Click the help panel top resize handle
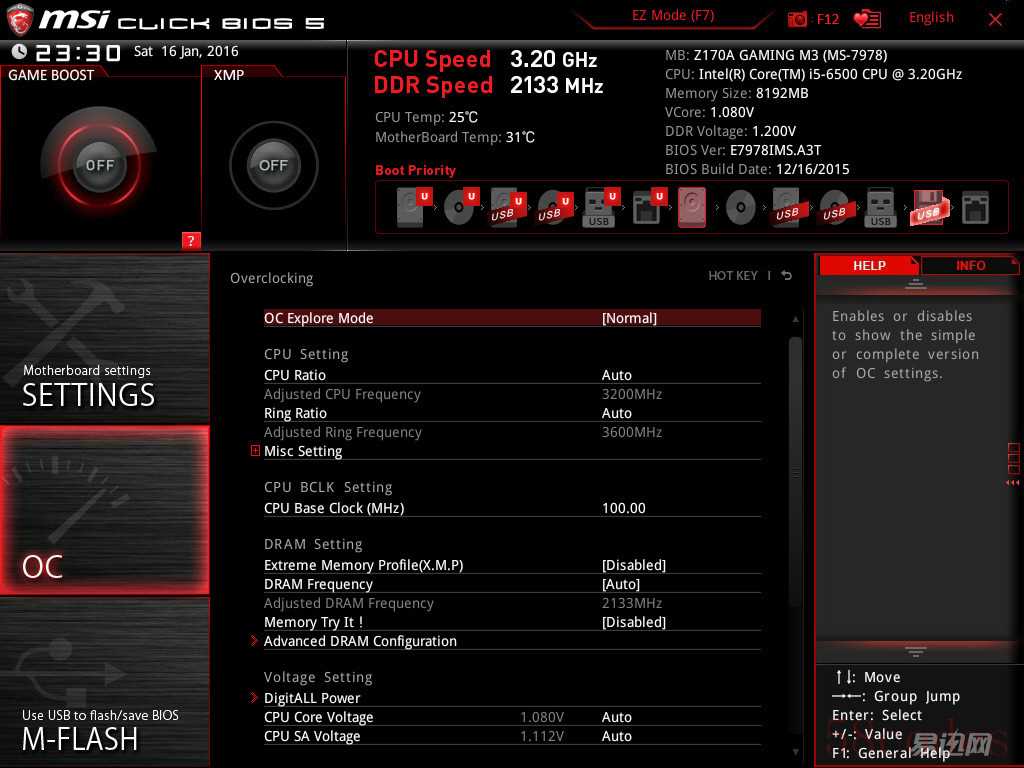This screenshot has height=768, width=1024. coord(916,284)
